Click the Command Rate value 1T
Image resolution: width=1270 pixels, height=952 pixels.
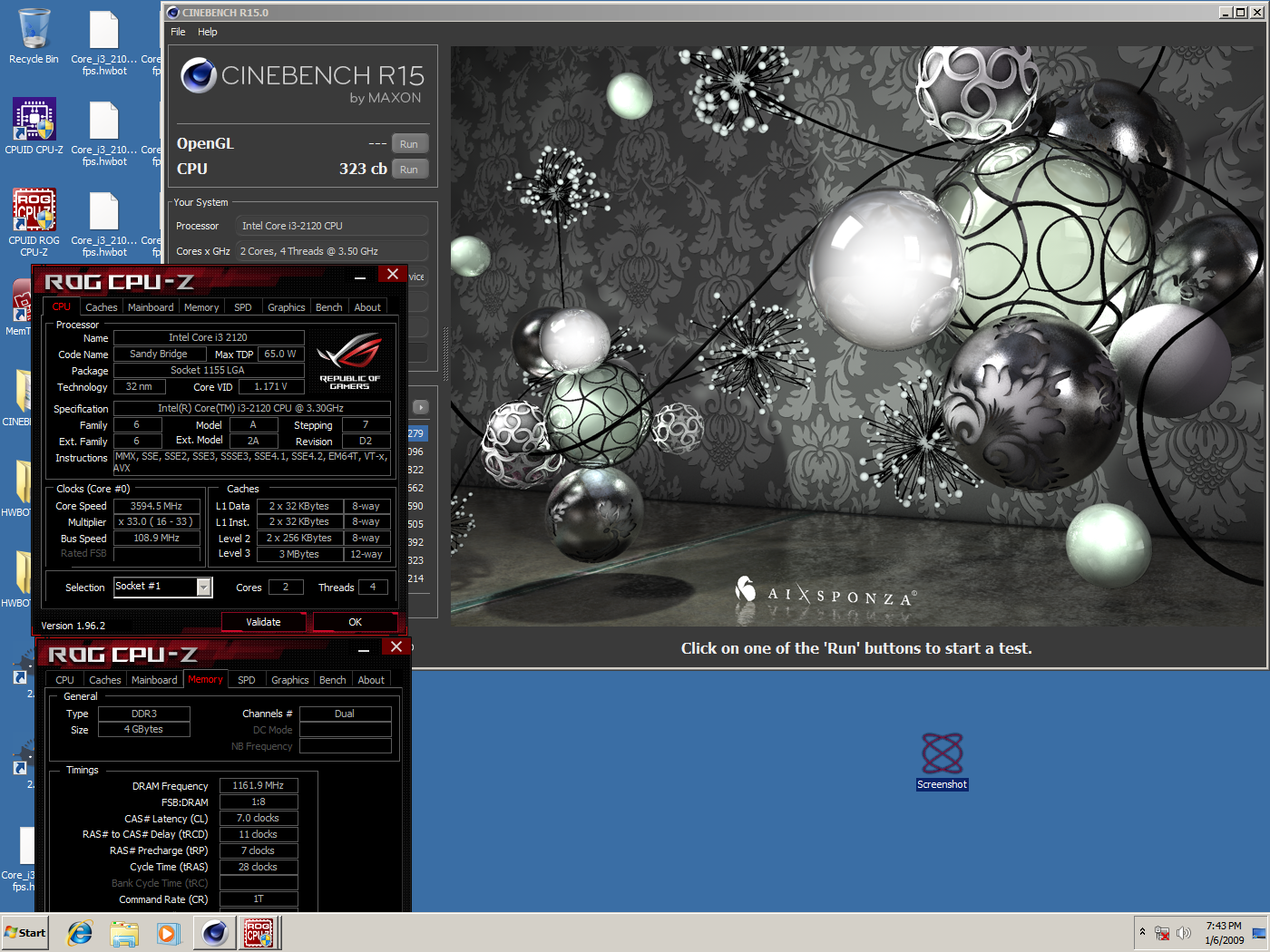(259, 899)
